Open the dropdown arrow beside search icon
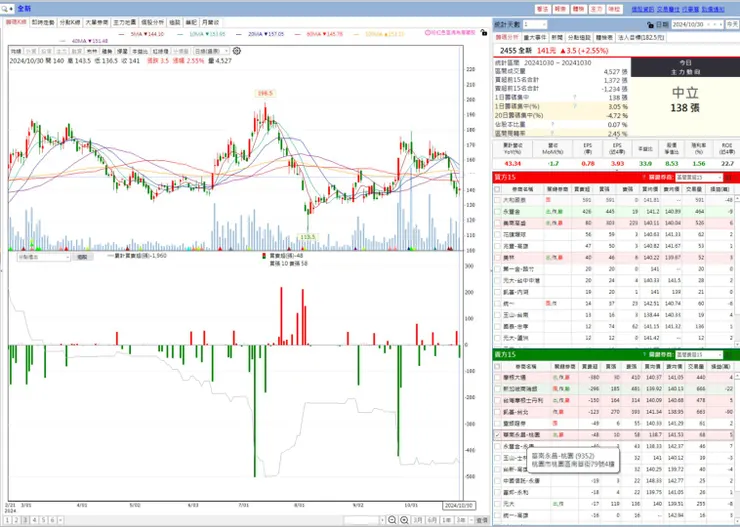The height and width of the screenshot is (527, 740). [x=11, y=9]
